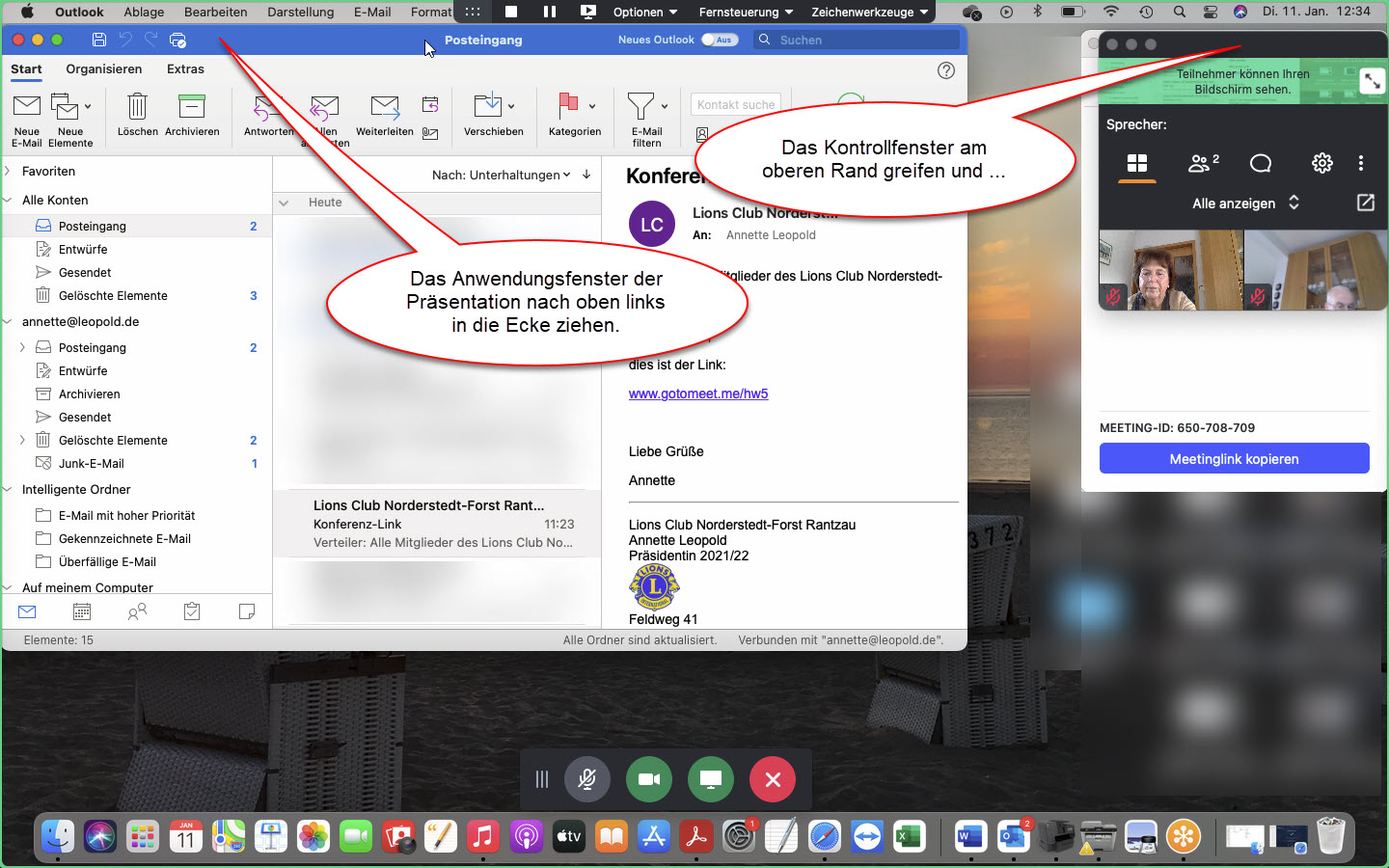Open the Organisieren ribbon tab
The image size is (1389, 868).
click(x=104, y=68)
